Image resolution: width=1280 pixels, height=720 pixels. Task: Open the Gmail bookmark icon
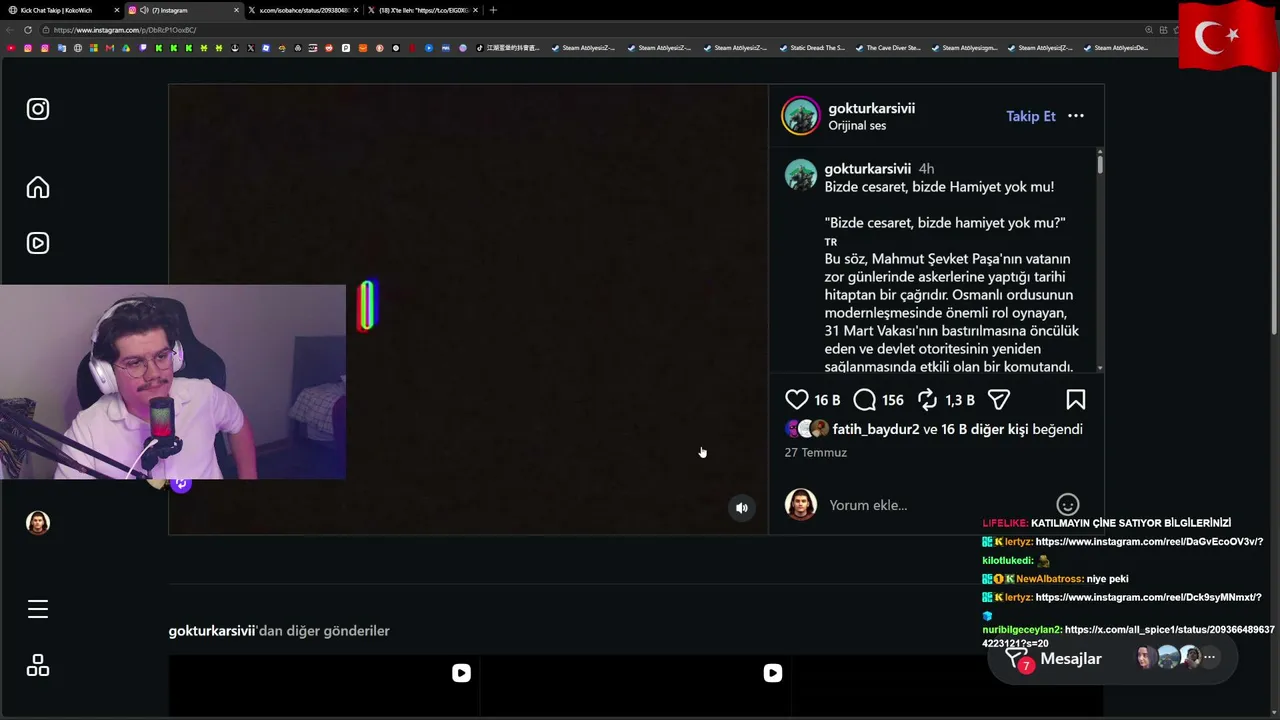[x=109, y=48]
